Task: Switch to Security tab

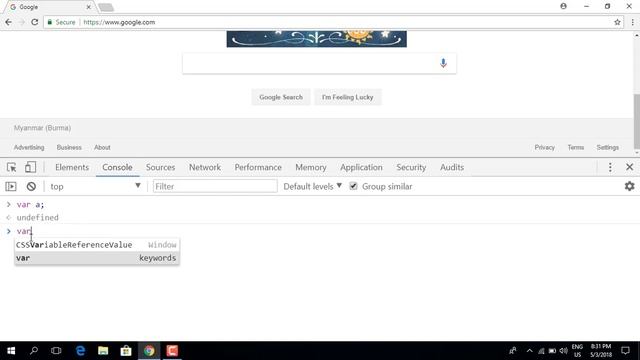Action: (411, 167)
